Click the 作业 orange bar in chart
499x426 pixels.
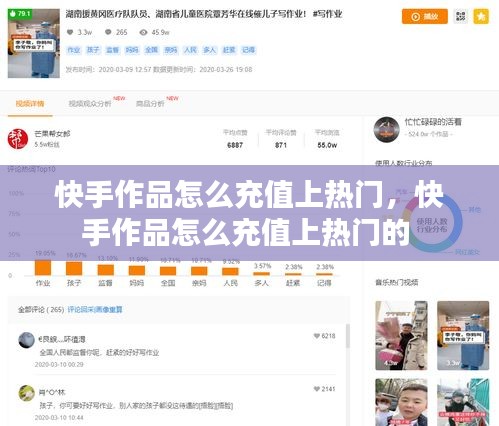(43, 268)
